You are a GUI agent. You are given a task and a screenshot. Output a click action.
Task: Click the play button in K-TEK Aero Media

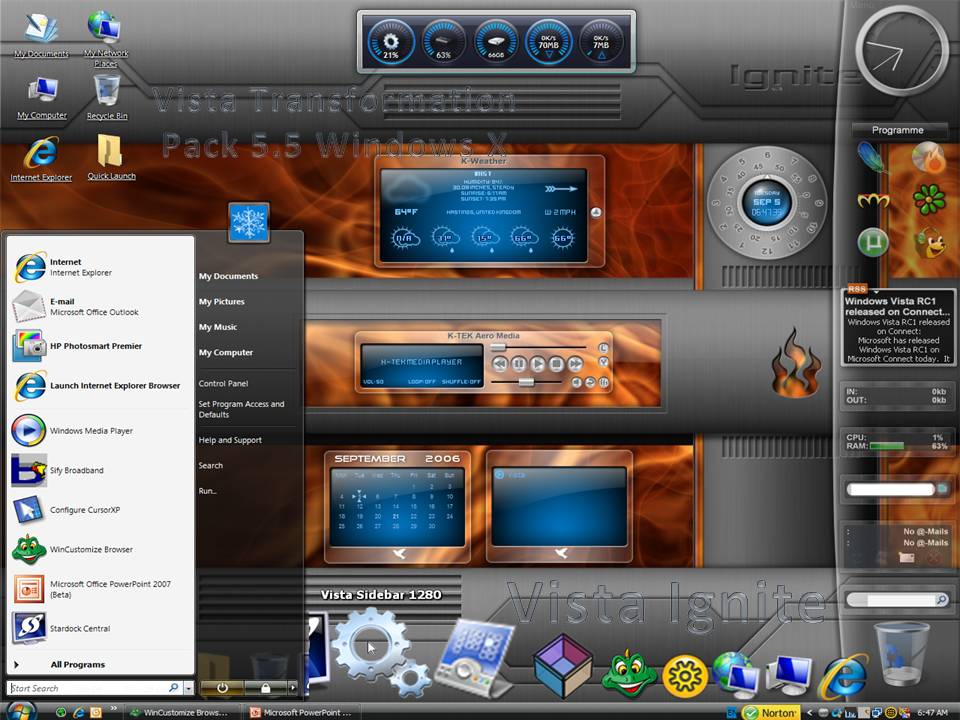point(538,364)
